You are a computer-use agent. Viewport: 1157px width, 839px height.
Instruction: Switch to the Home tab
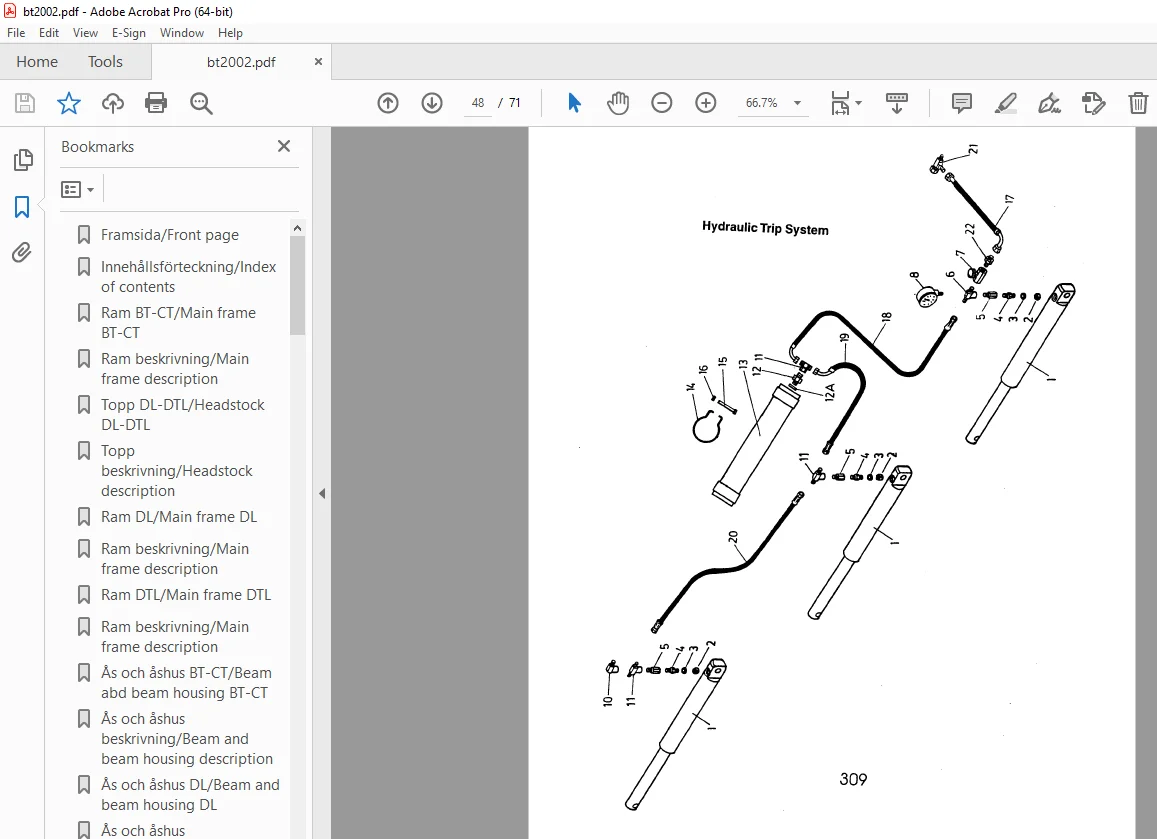(37, 62)
